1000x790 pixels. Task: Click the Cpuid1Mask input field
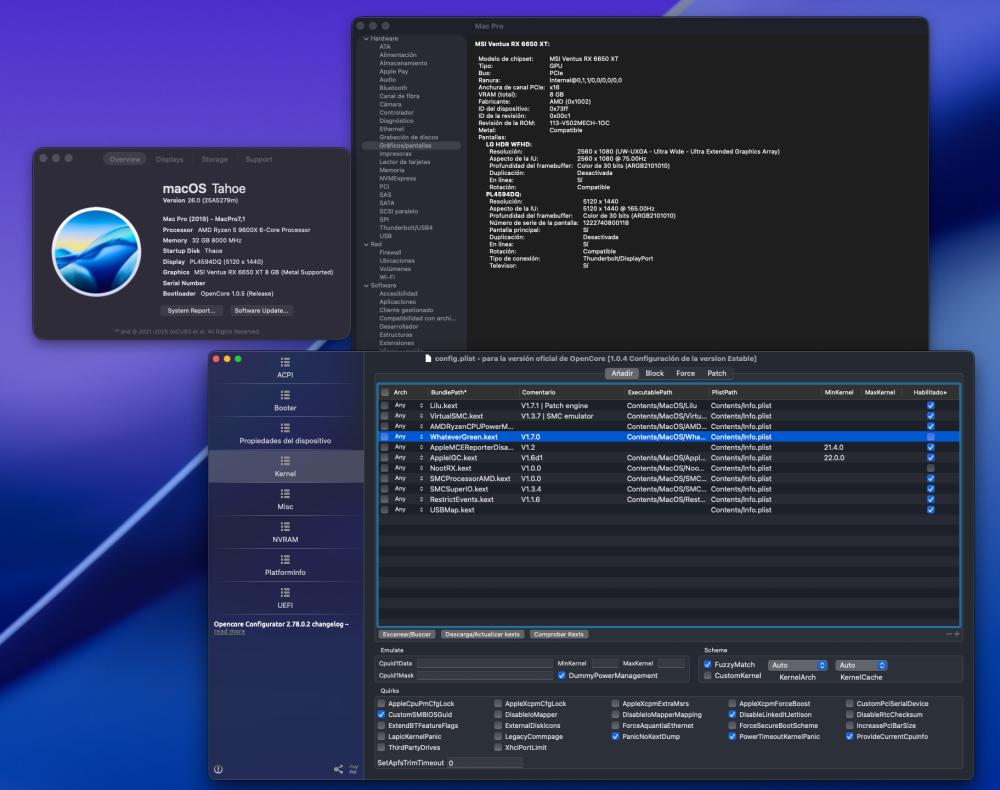pos(485,675)
